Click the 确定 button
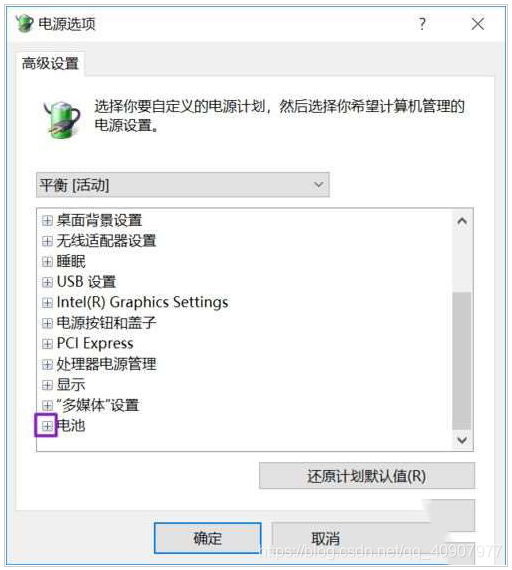Screen dimensions: 512x570 coord(208,538)
